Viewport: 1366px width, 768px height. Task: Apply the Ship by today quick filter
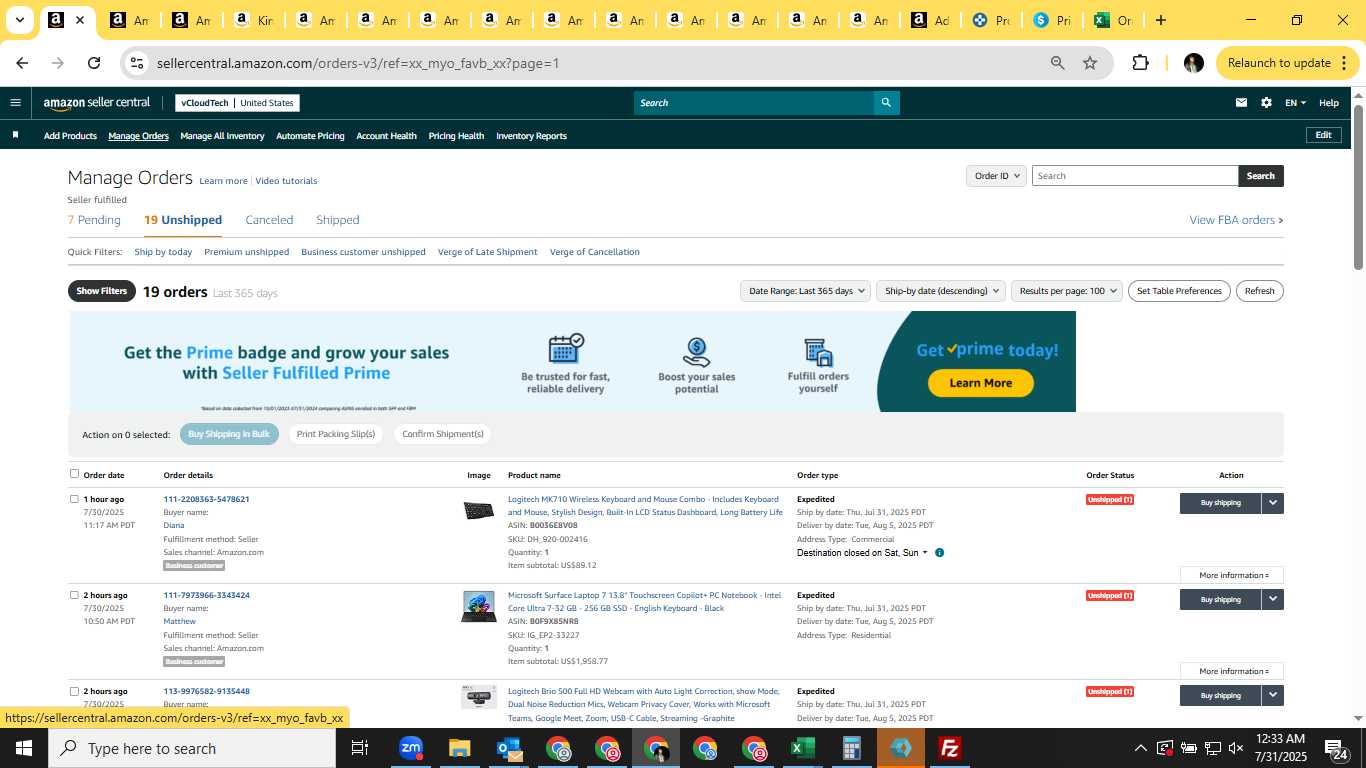coord(163,252)
